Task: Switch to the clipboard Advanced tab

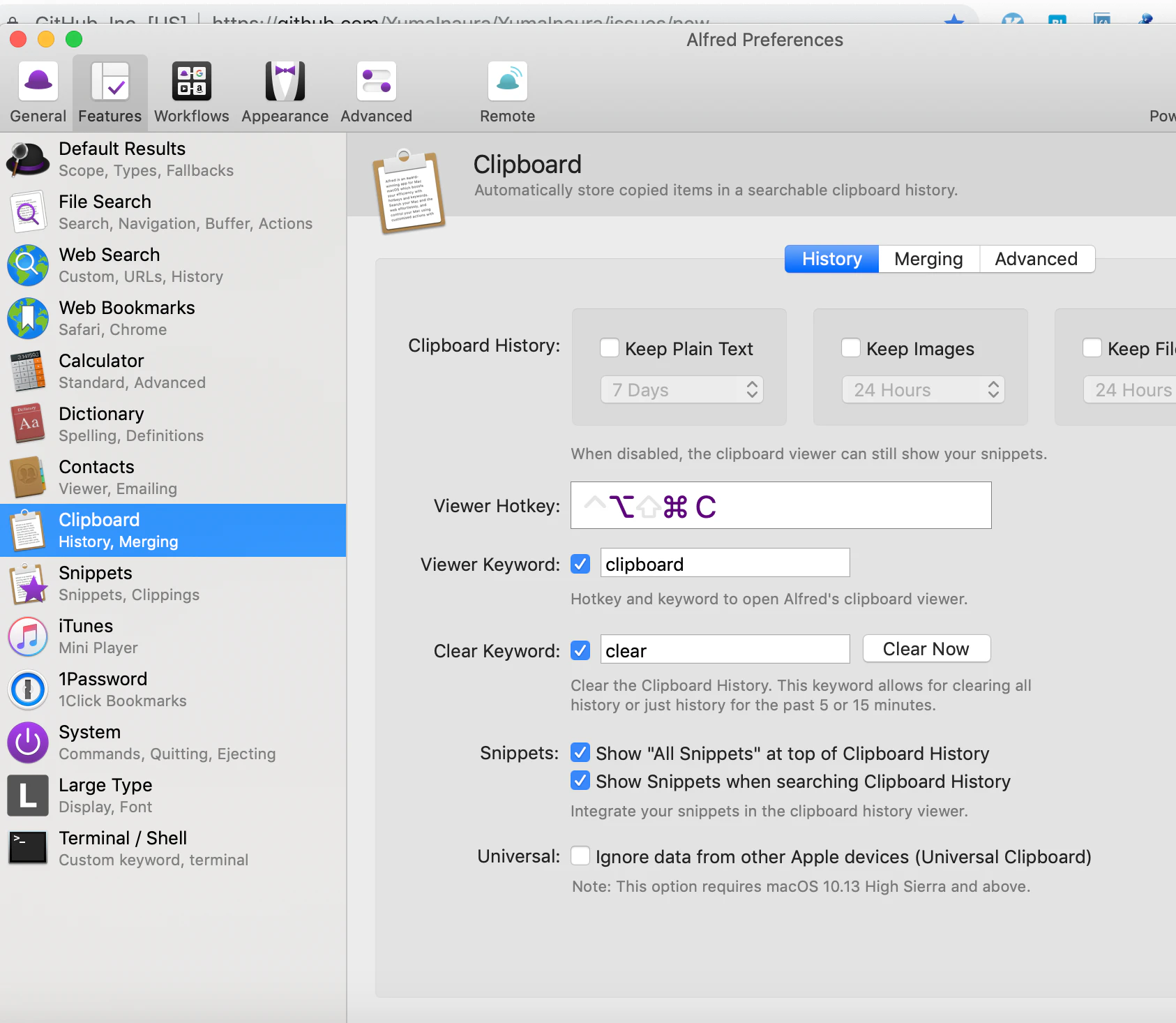Action: tap(1036, 259)
